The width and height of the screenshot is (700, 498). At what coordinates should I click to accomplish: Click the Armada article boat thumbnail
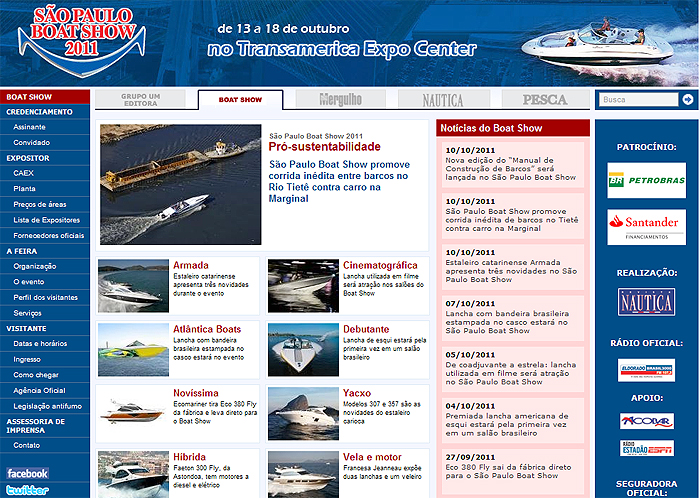tap(133, 286)
